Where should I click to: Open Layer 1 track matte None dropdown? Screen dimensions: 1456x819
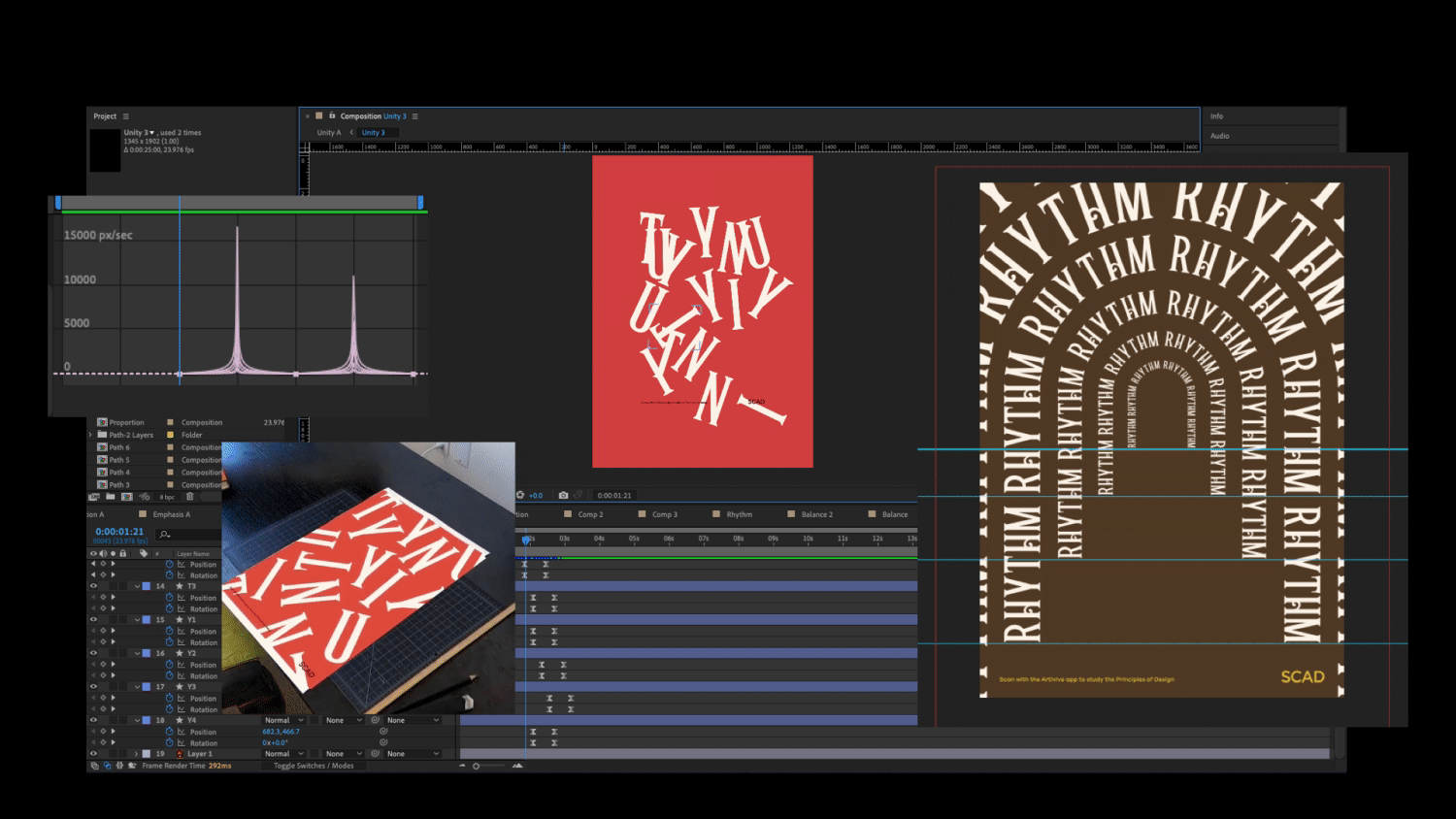click(342, 754)
